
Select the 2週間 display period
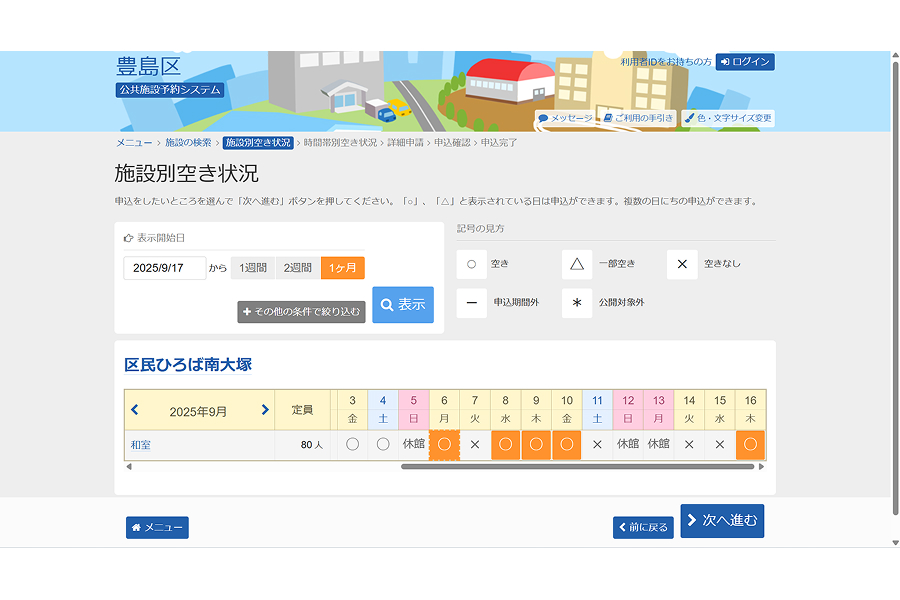click(298, 268)
